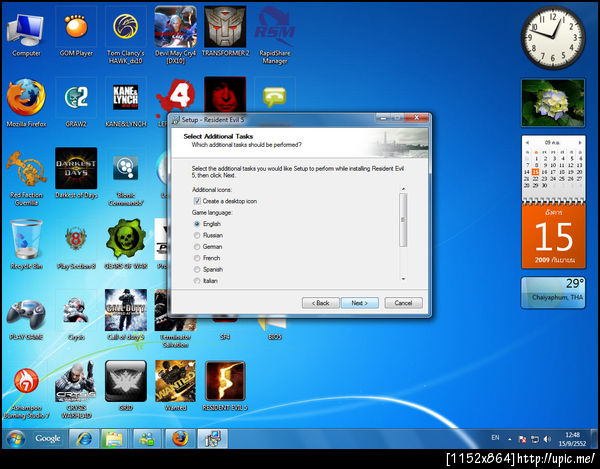Open Windows Live Messenger on taskbar
This screenshot has width=600, height=469.
pos(147,438)
